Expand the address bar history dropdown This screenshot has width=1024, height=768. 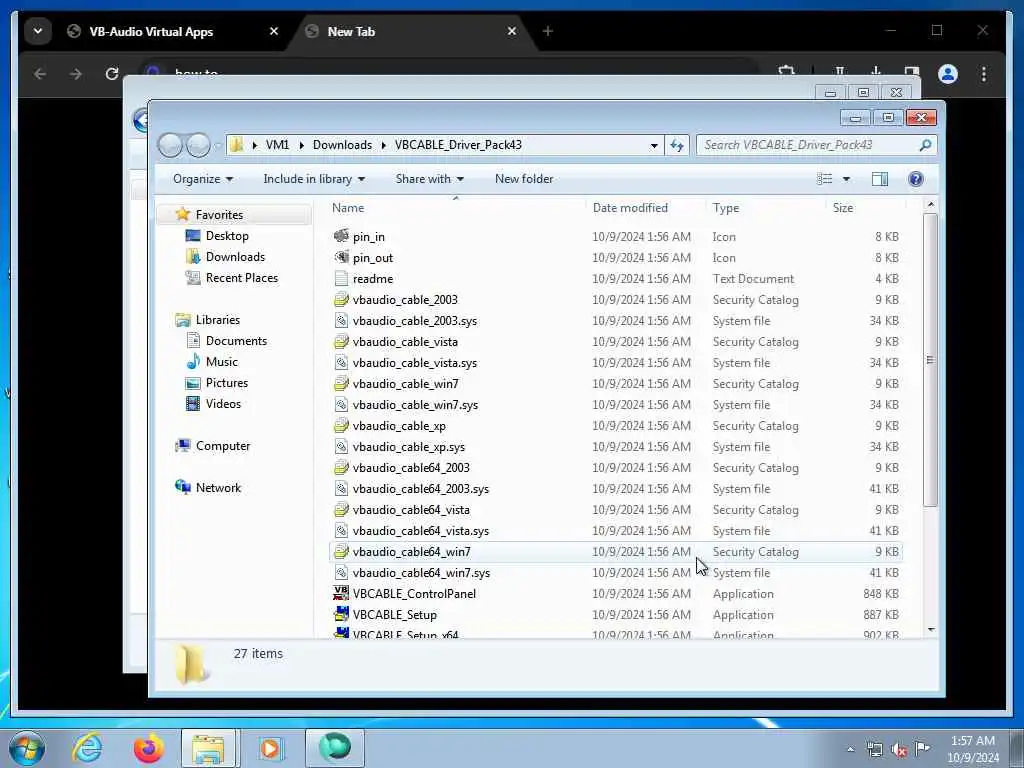(654, 146)
